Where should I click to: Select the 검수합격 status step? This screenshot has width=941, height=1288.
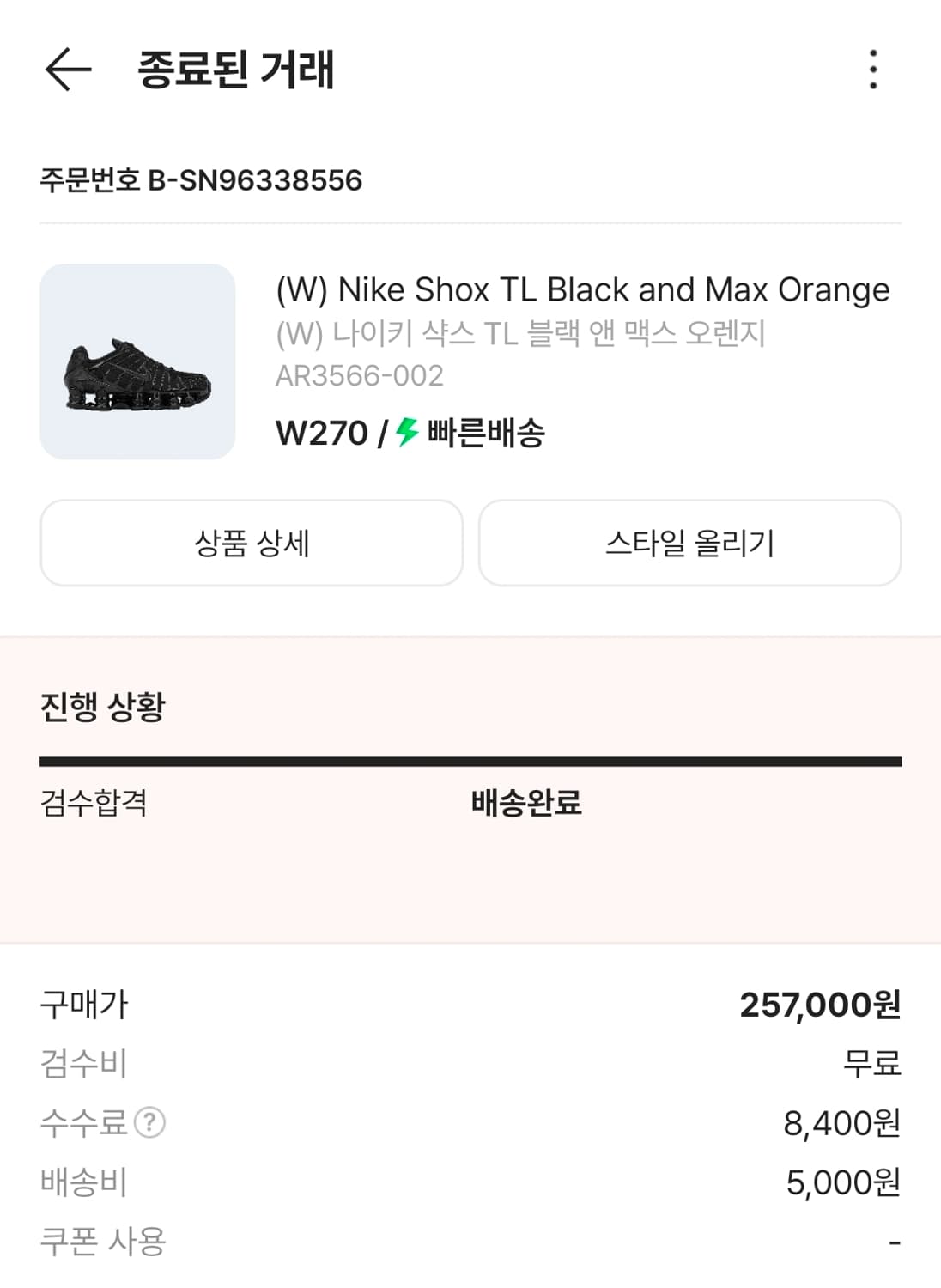(94, 803)
